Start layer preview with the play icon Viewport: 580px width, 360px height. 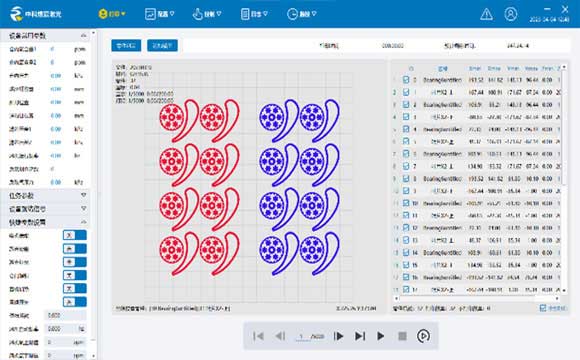[381, 336]
